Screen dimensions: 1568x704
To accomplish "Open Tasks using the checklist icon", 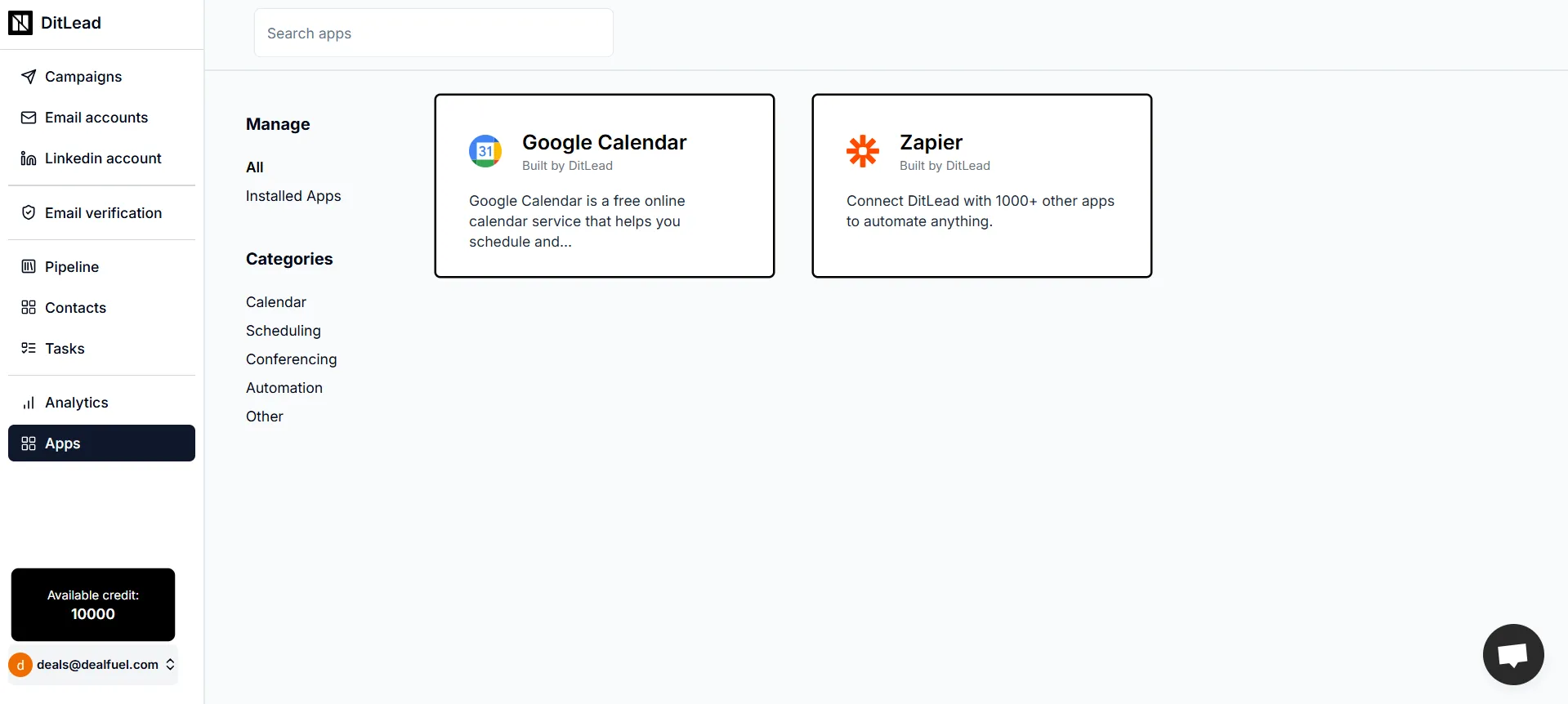I will (x=29, y=348).
